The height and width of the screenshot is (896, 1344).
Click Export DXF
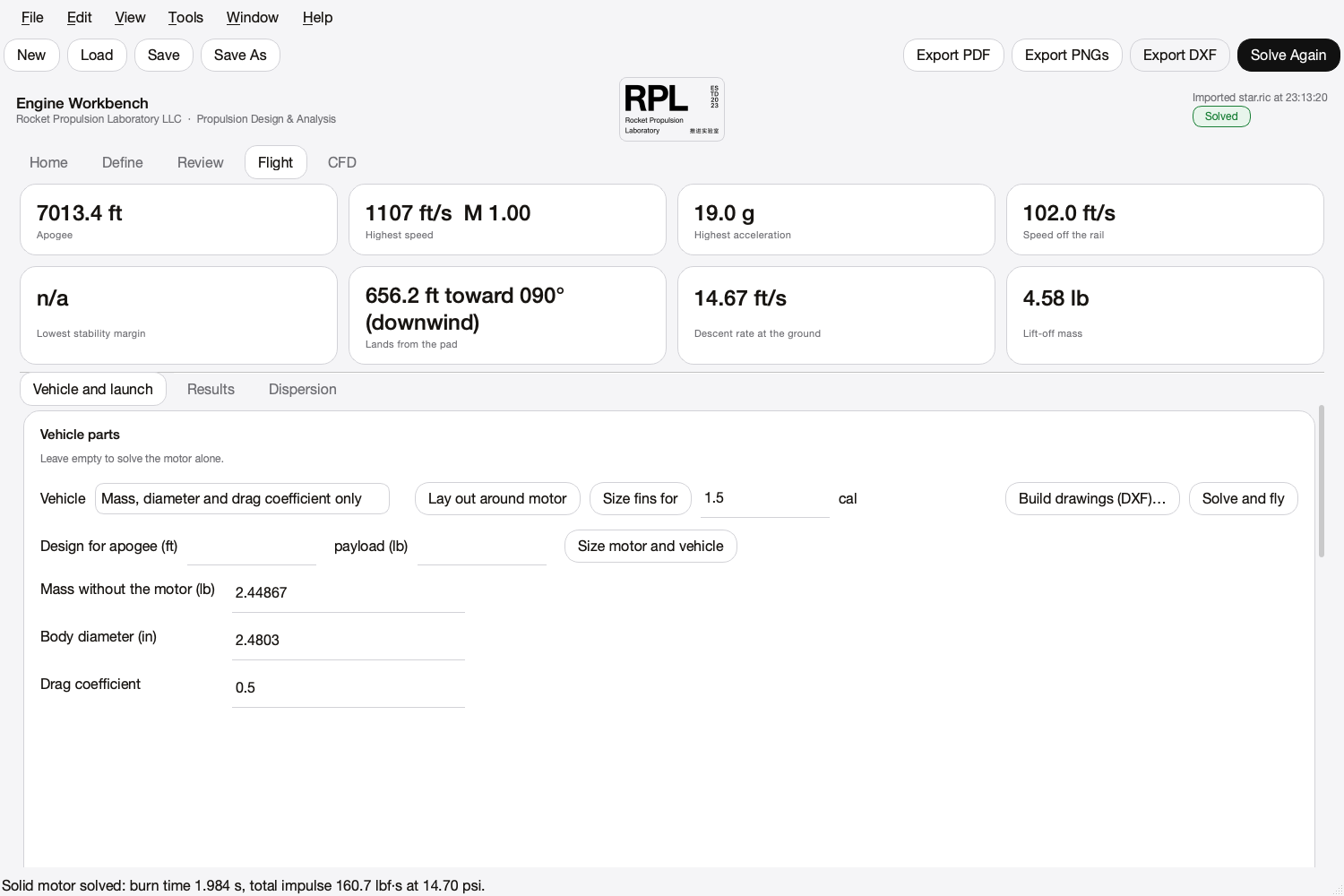tap(1180, 55)
